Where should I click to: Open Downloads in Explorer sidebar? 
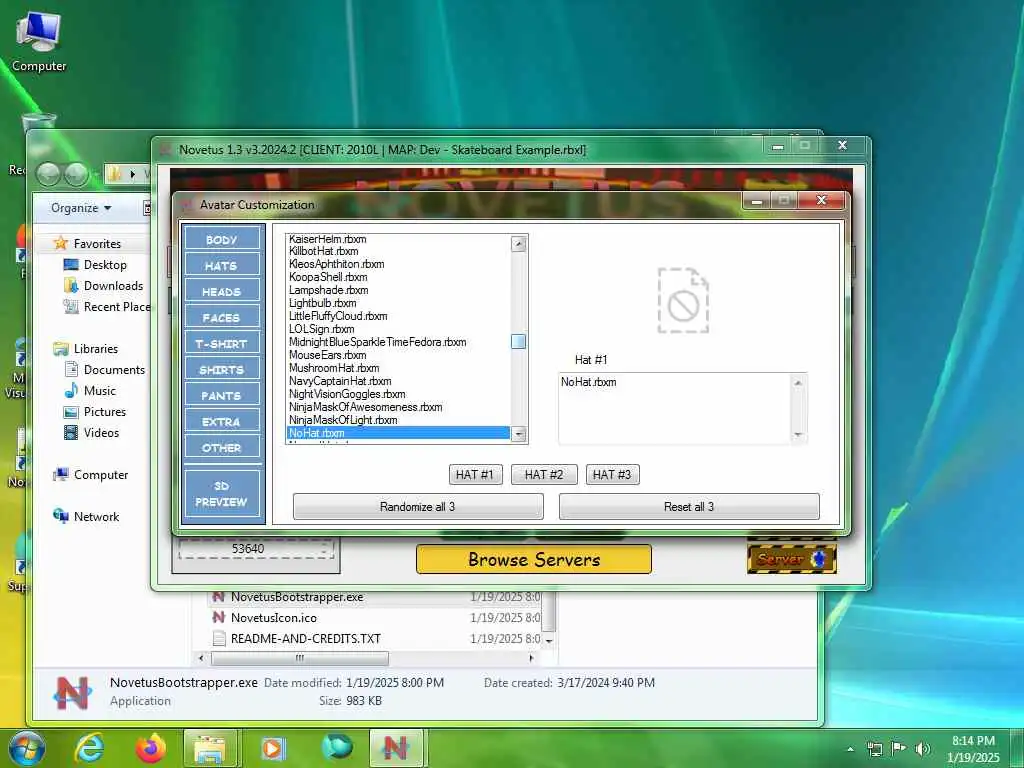(x=112, y=285)
